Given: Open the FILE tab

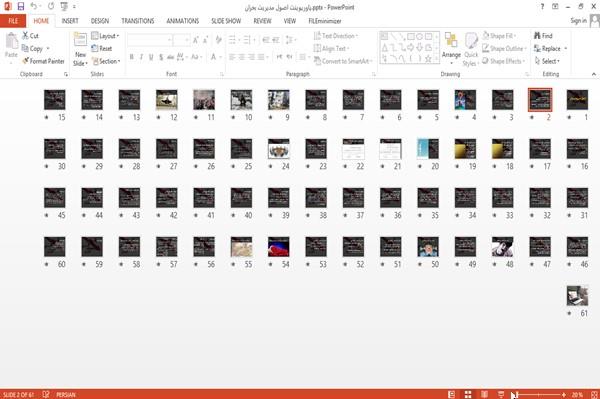Looking at the screenshot, I should click(x=13, y=21).
